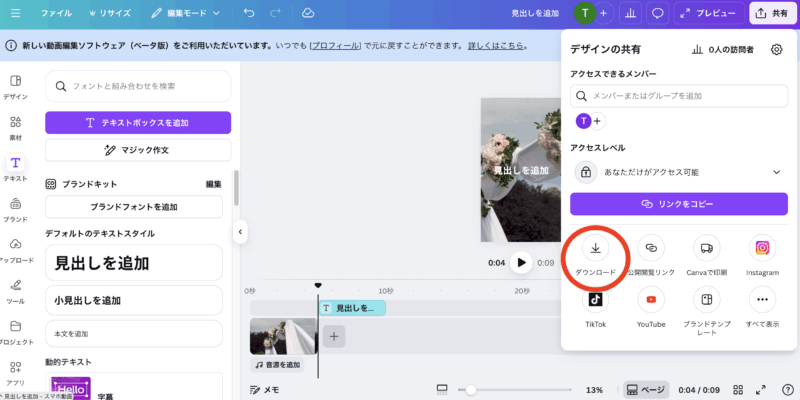This screenshot has height=400, width=800.
Task: Select the Hello dynamic text thumbnail
Action: (x=71, y=388)
